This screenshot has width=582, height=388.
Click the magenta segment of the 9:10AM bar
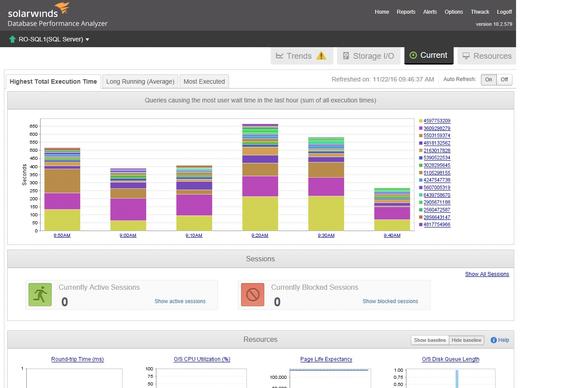click(194, 205)
